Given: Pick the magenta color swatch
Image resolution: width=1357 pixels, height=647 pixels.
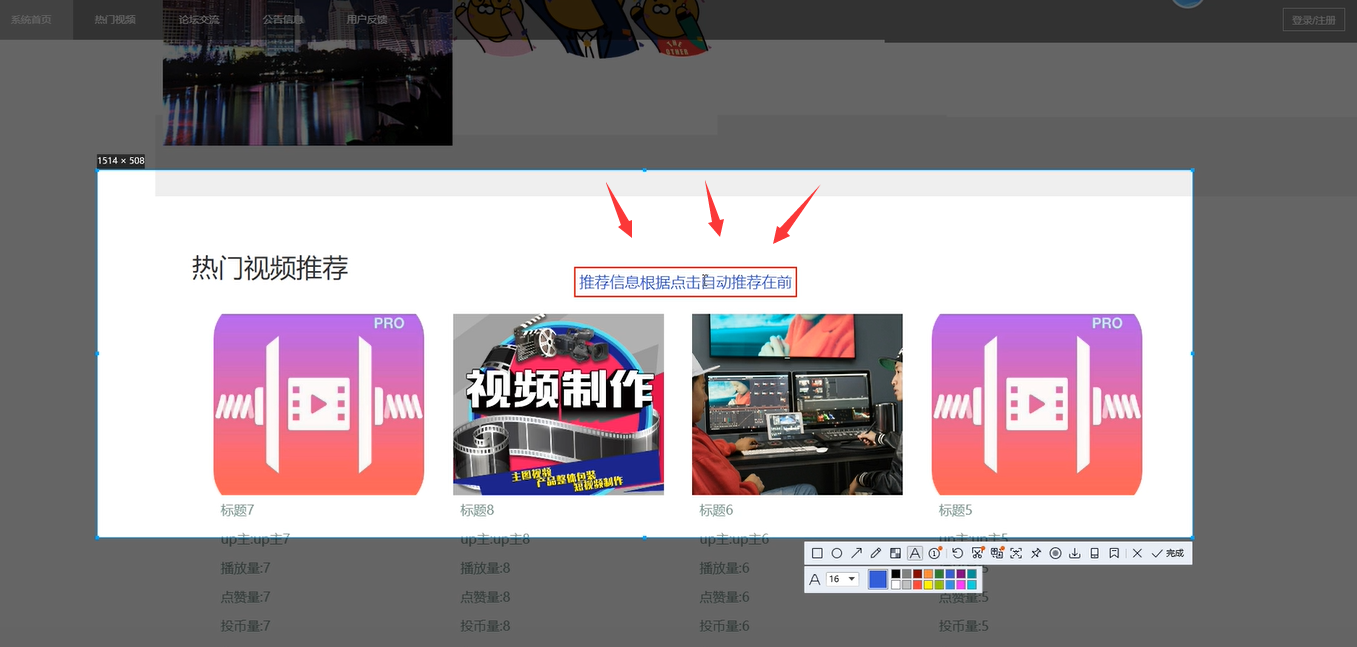Looking at the screenshot, I should point(961,585).
